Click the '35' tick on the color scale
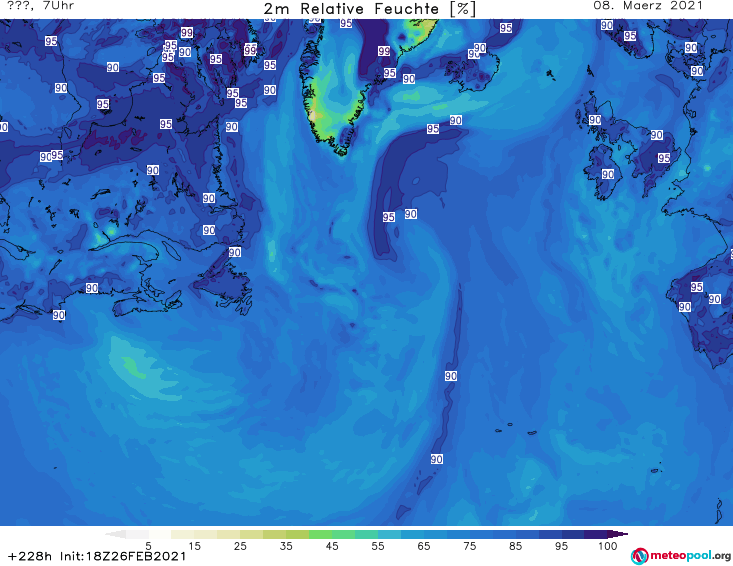This screenshot has height=566, width=733. [286, 546]
